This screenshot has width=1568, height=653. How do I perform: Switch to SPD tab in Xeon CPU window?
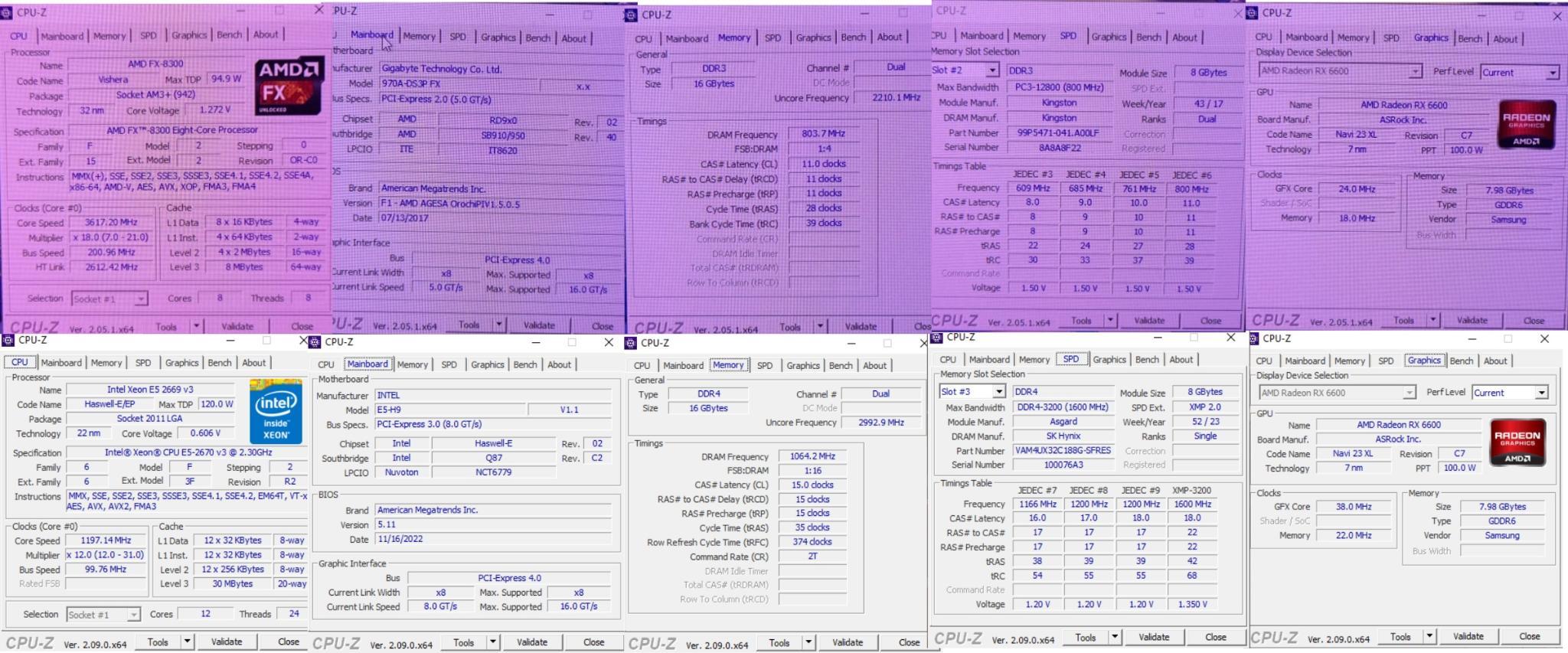coord(143,363)
